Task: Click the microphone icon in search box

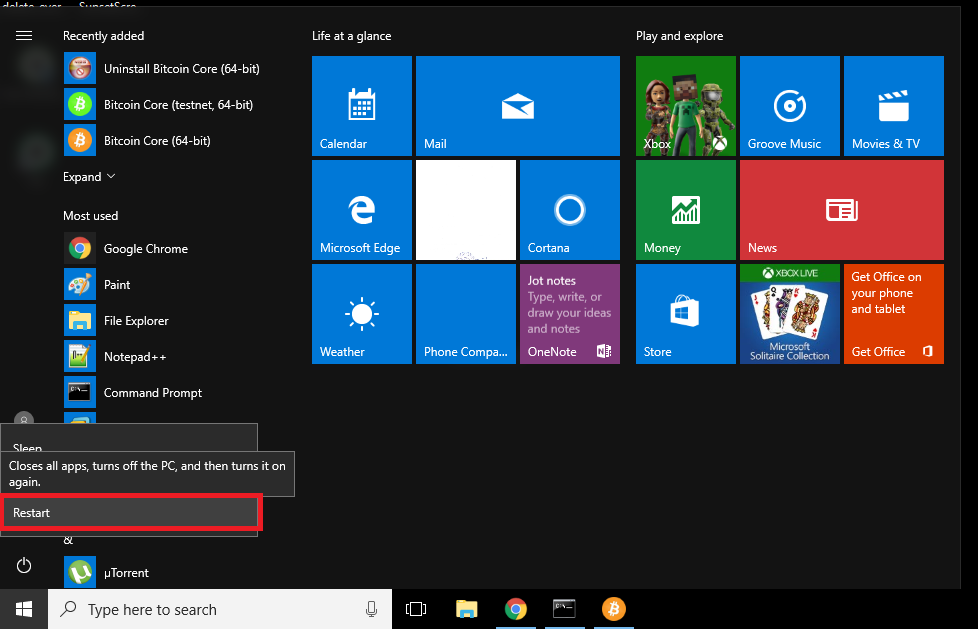Action: [371, 609]
